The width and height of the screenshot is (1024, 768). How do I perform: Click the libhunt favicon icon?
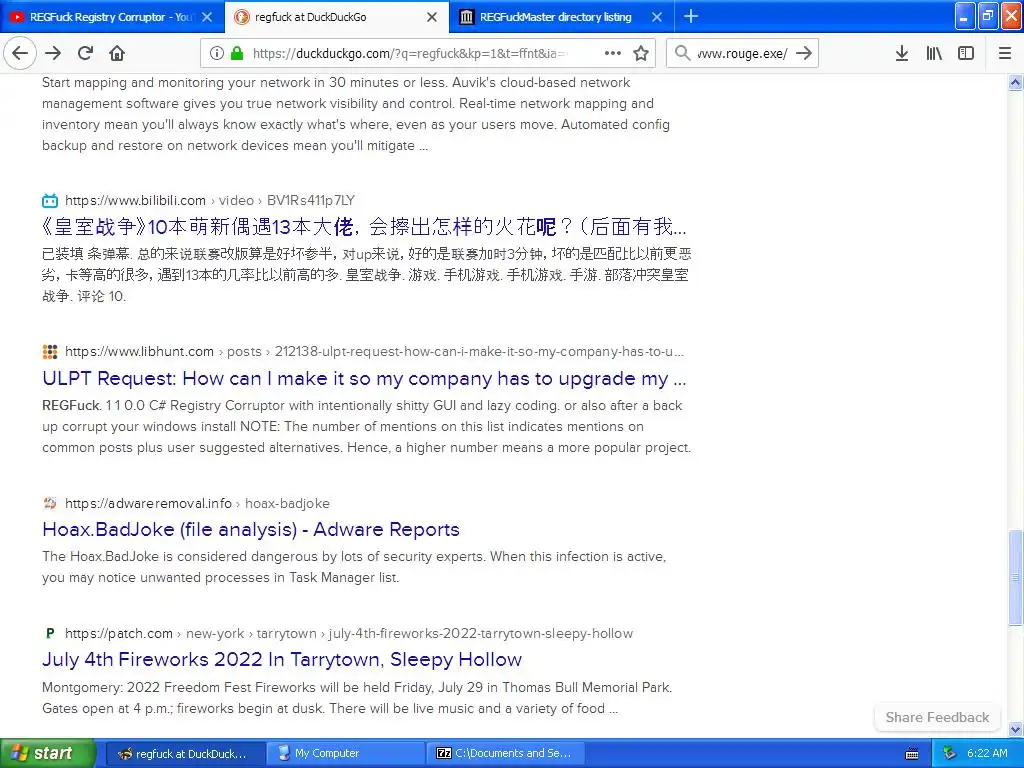click(x=50, y=351)
